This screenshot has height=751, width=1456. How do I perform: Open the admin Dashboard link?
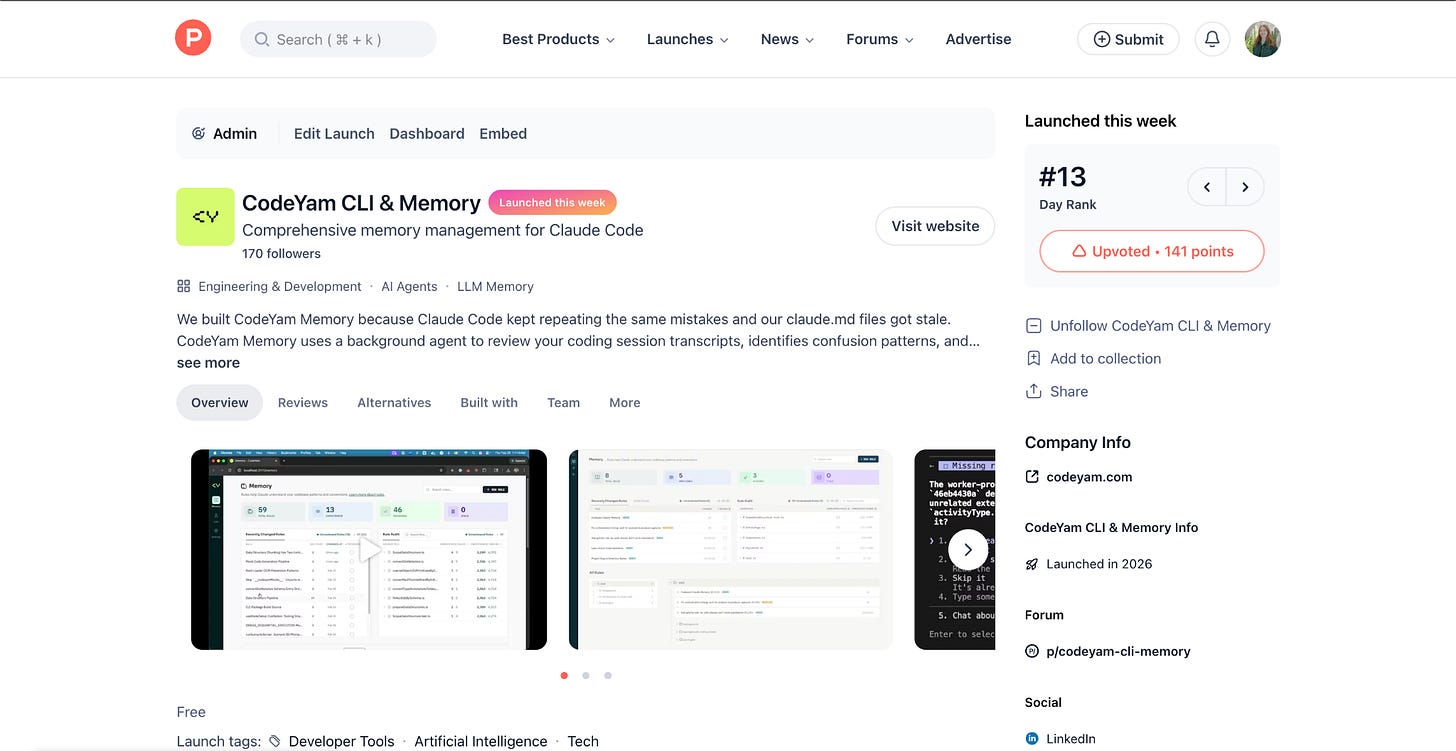click(427, 133)
